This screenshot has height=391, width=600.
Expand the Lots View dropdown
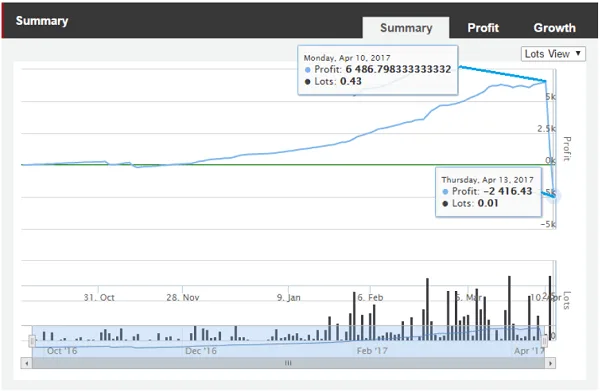pyautogui.click(x=553, y=54)
